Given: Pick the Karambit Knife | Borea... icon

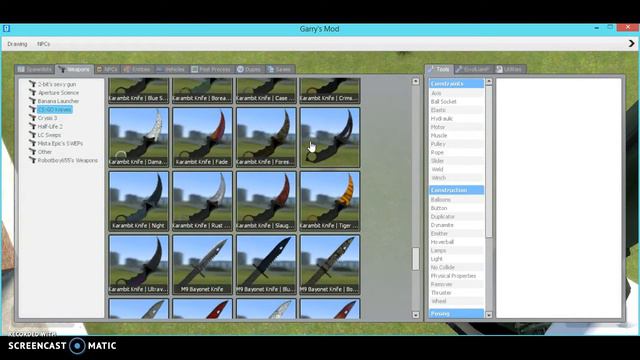Looking at the screenshot, I should coord(202,91).
